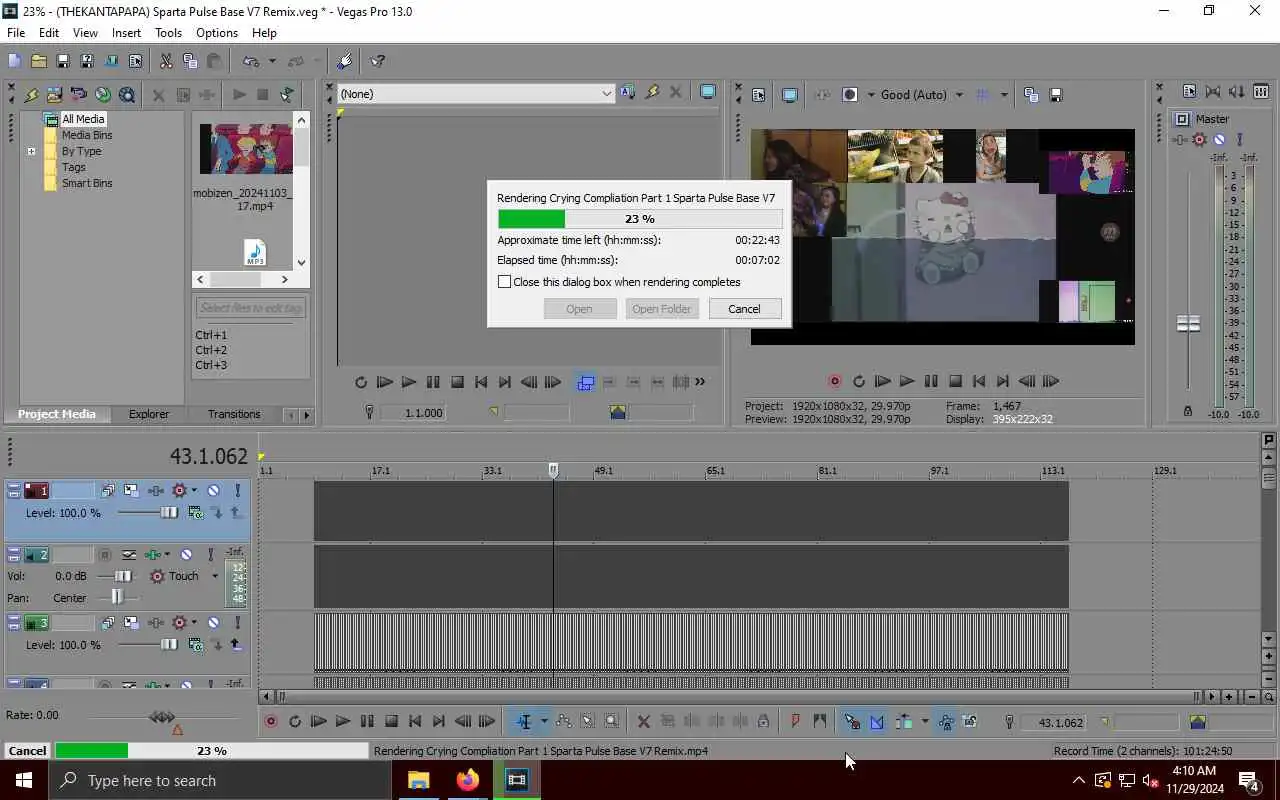Select the Tags folder in media tree
Viewport: 1280px width, 800px height.
[x=73, y=167]
